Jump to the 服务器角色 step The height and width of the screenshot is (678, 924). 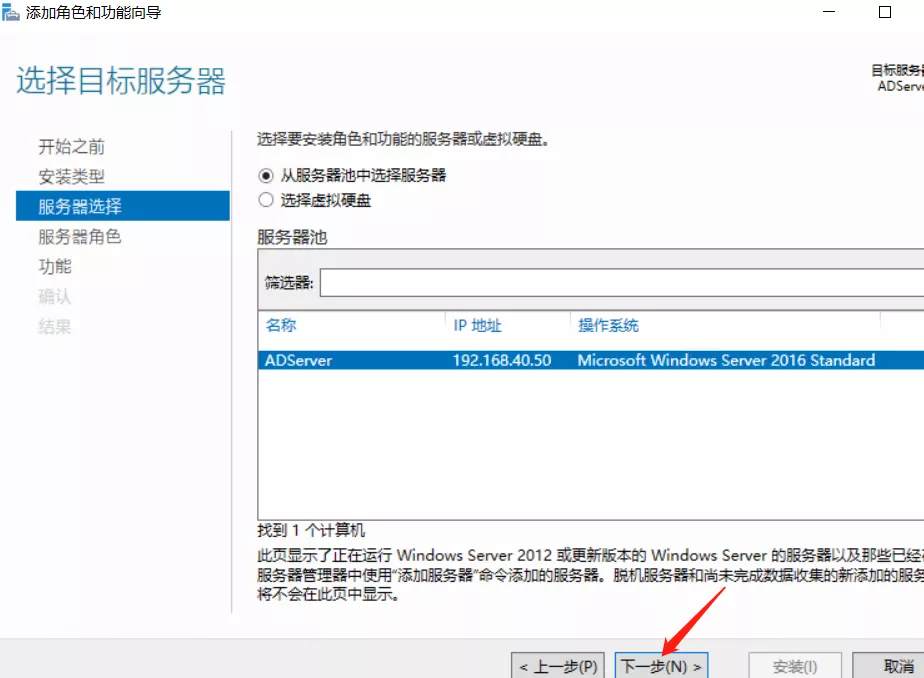(80, 237)
